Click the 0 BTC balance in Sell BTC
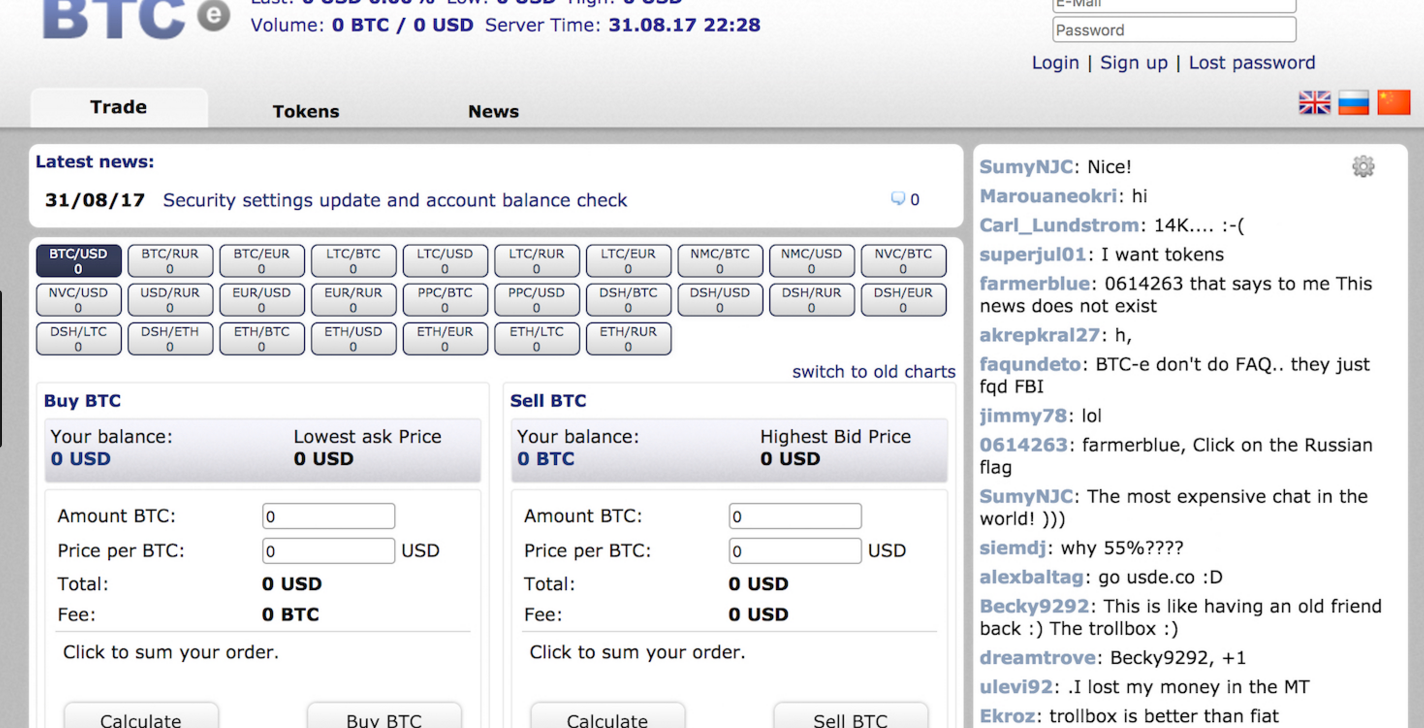 coord(546,459)
